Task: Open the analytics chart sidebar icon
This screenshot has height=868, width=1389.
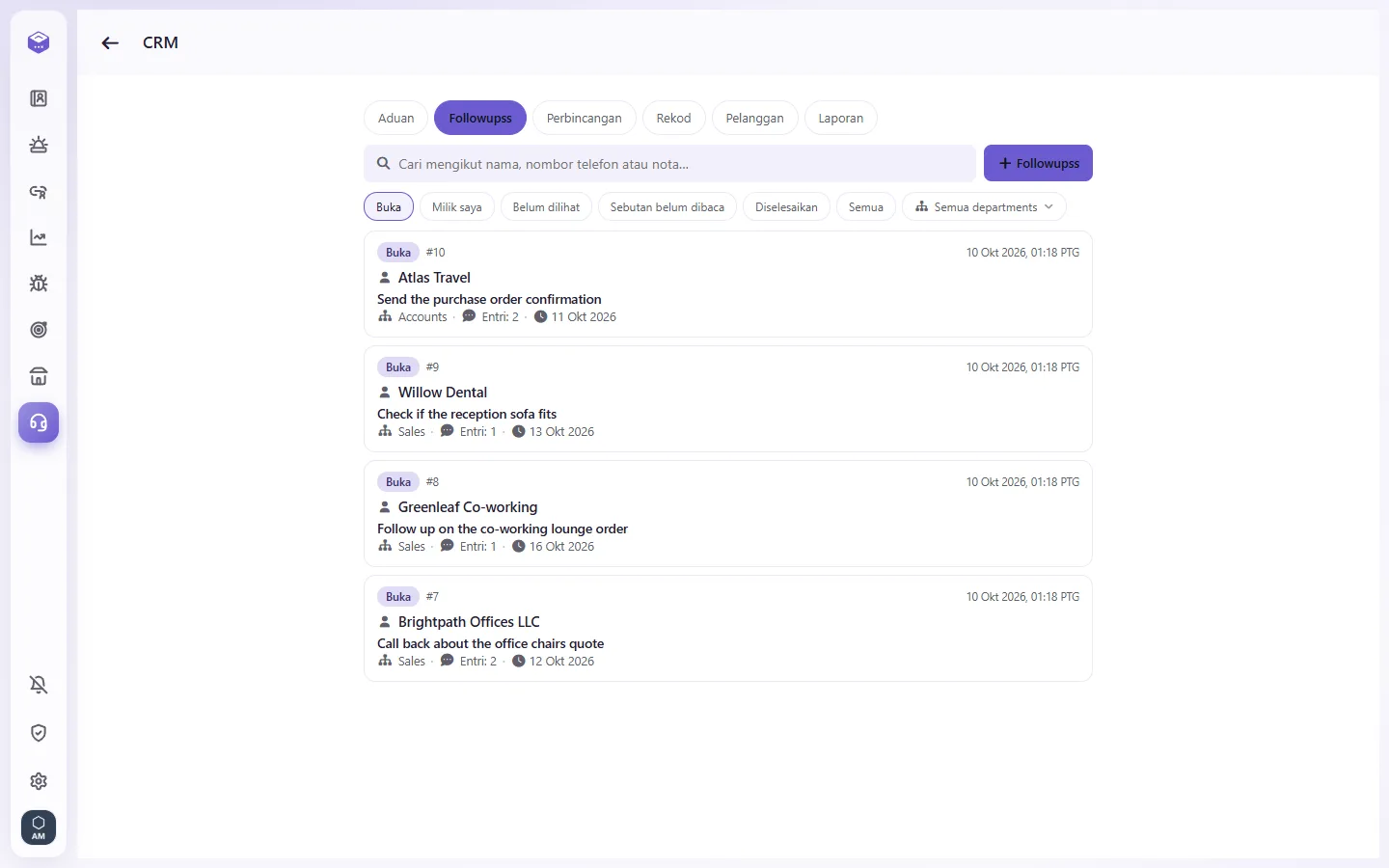Action: click(x=39, y=237)
